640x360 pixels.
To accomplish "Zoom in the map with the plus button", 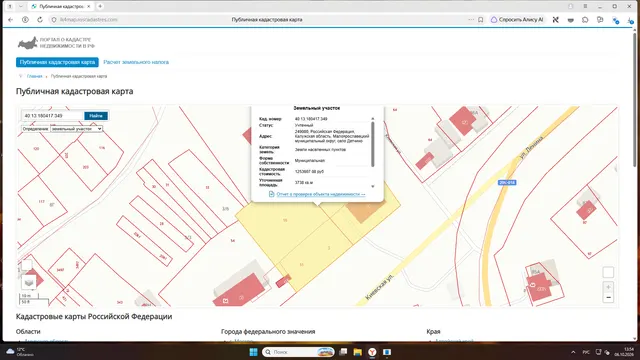I will [x=608, y=287].
